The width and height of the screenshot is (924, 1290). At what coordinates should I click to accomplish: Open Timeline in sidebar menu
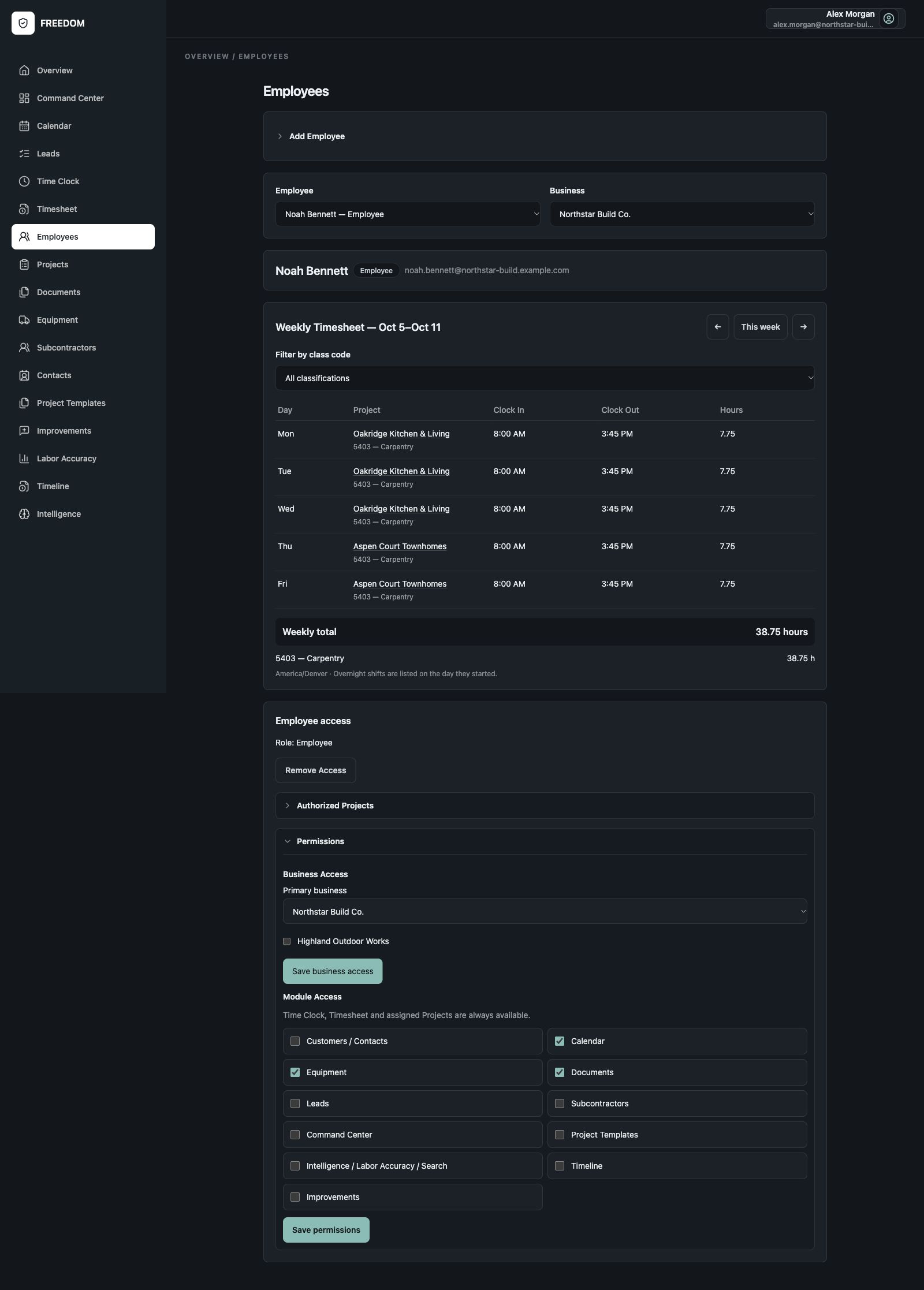[x=83, y=486]
